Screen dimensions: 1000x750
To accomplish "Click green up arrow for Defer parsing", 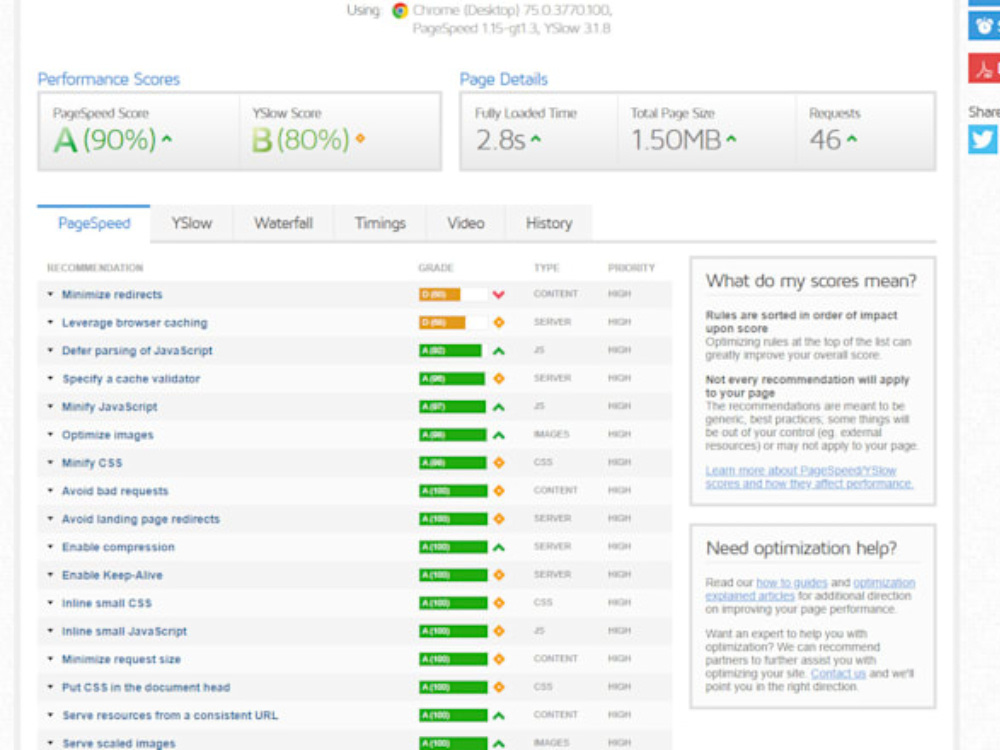I will pos(499,351).
